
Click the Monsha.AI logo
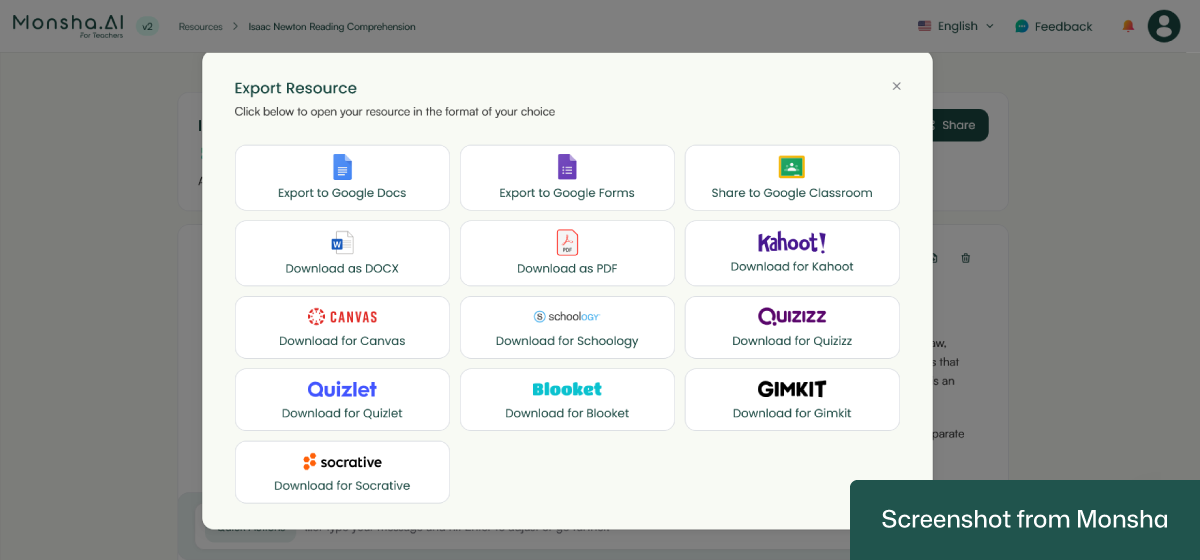click(69, 24)
